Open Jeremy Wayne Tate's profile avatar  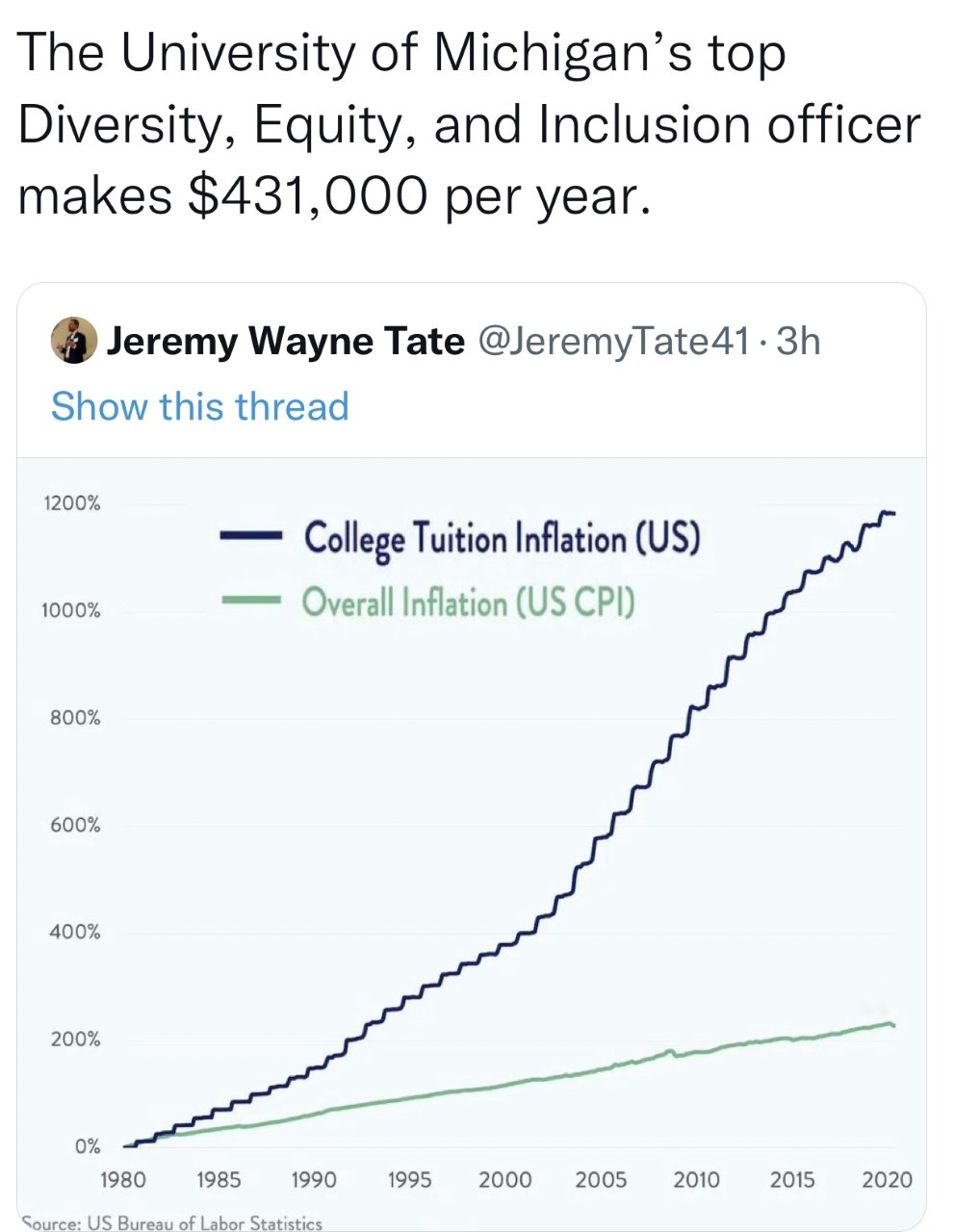[75, 340]
